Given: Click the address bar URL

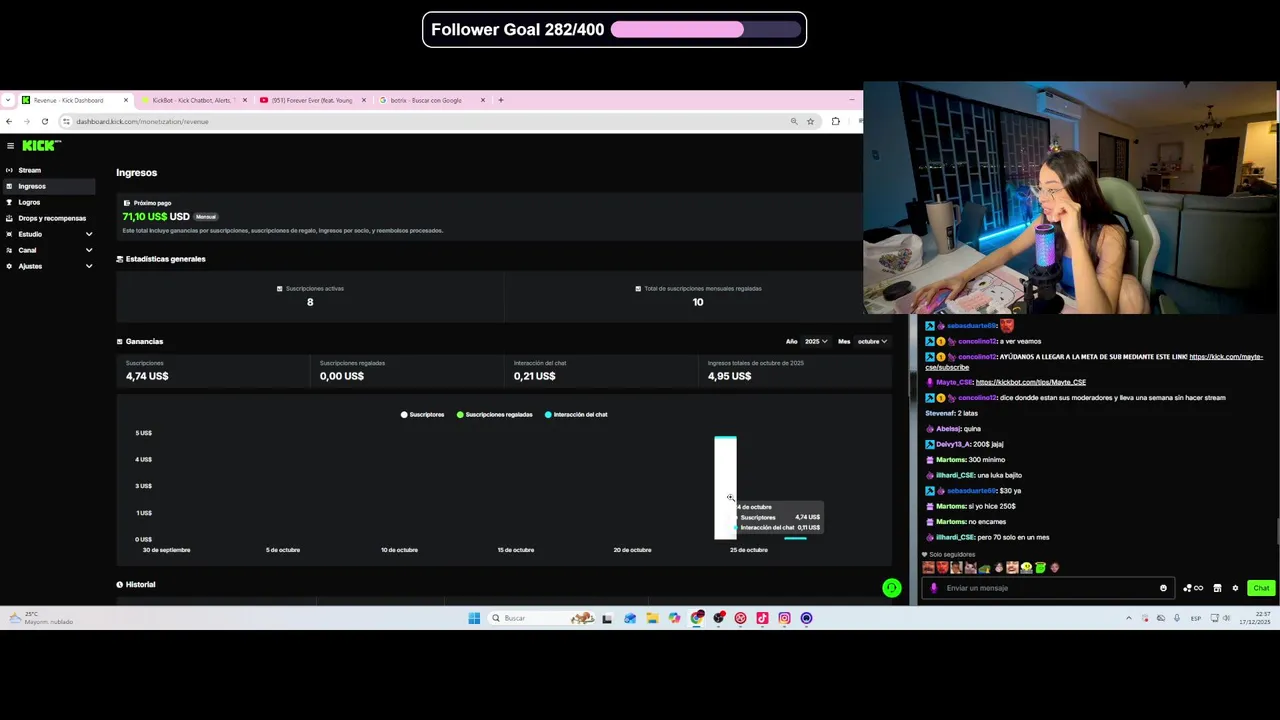Looking at the screenshot, I should point(142,121).
